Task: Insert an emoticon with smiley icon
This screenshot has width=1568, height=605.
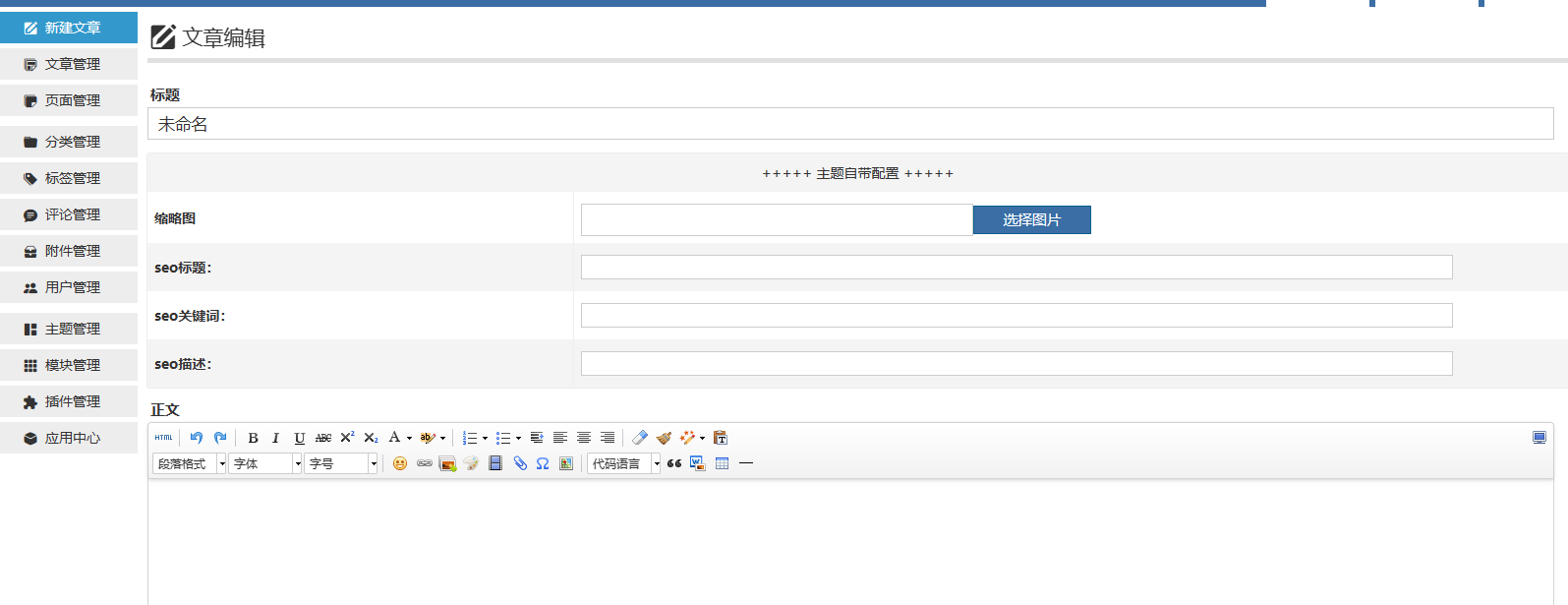Action: tap(400, 463)
